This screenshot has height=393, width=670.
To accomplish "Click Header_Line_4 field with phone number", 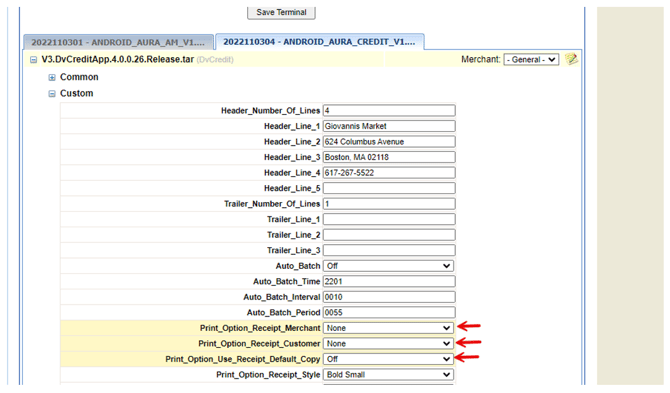I will point(389,173).
